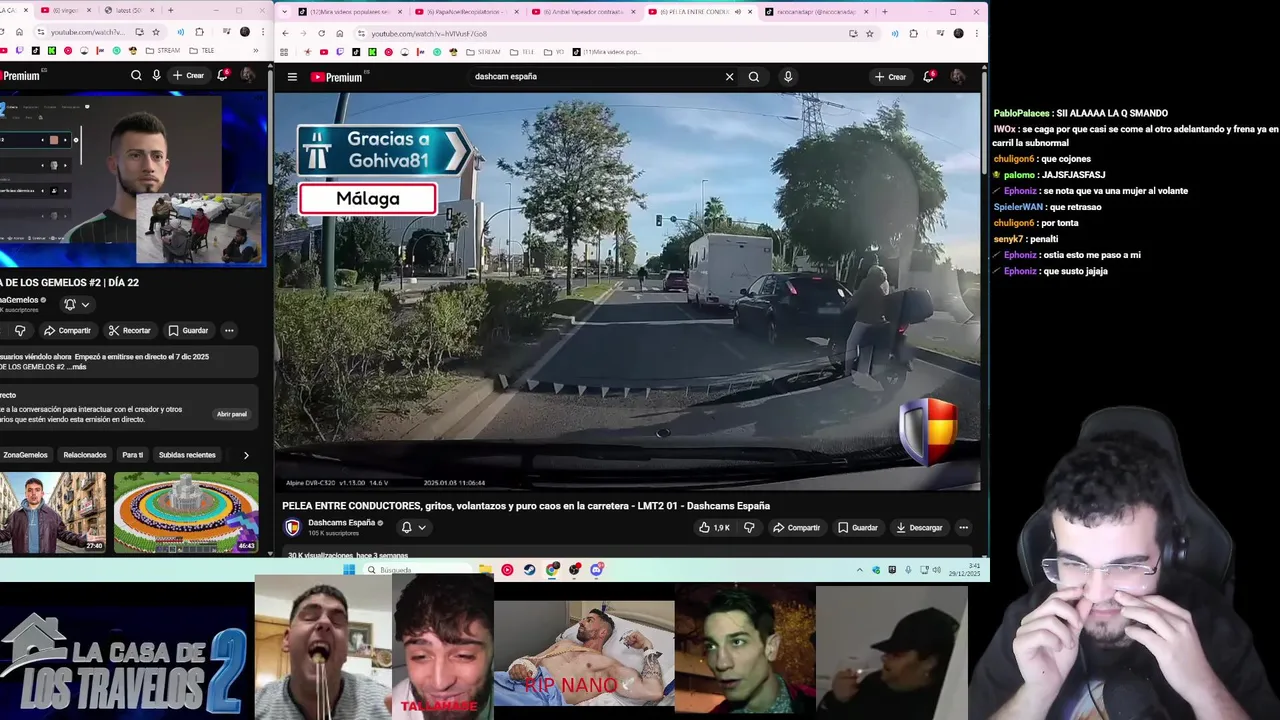Open Discord from the taskbar

(x=597, y=570)
